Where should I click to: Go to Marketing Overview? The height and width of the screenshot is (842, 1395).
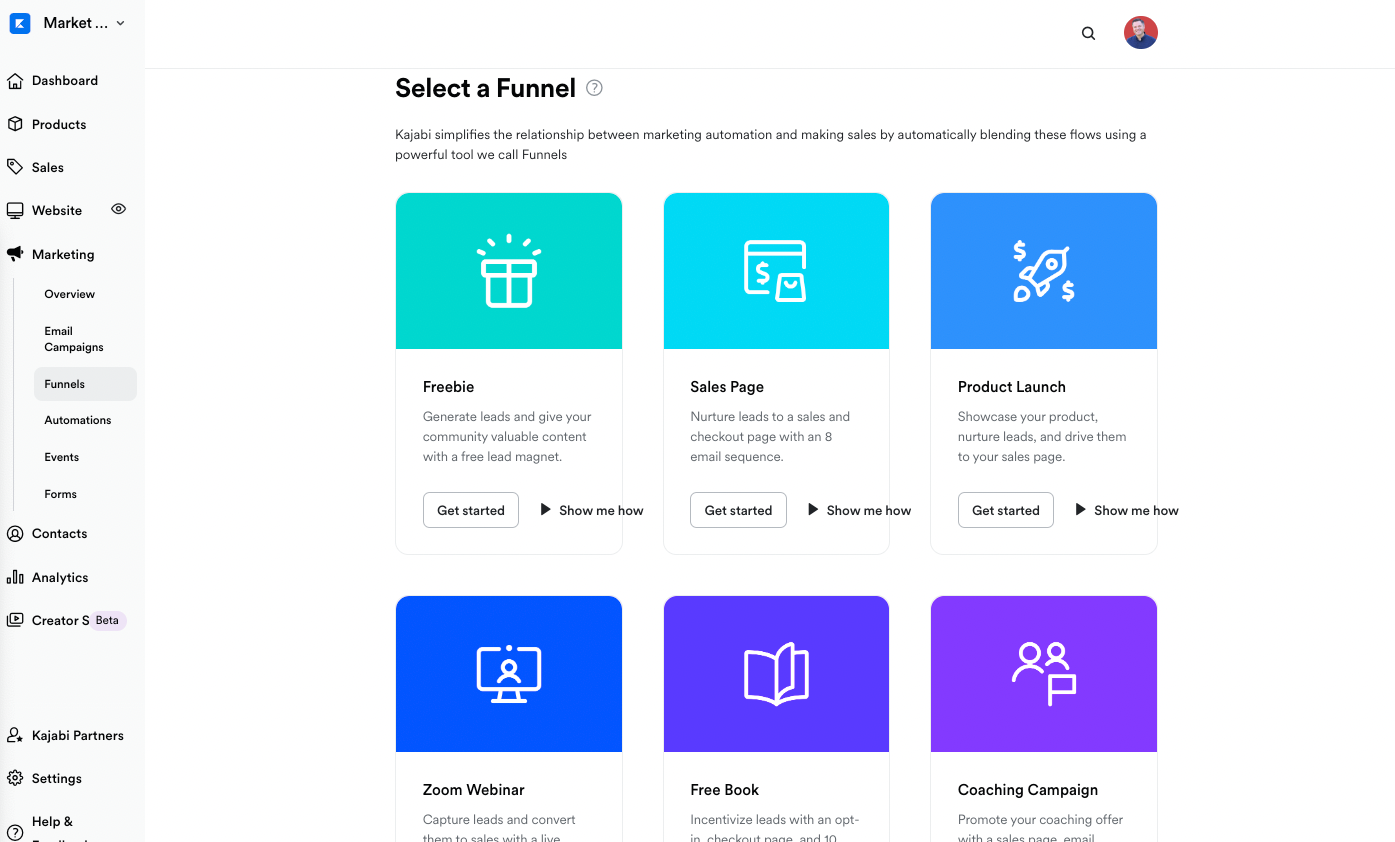(x=70, y=294)
